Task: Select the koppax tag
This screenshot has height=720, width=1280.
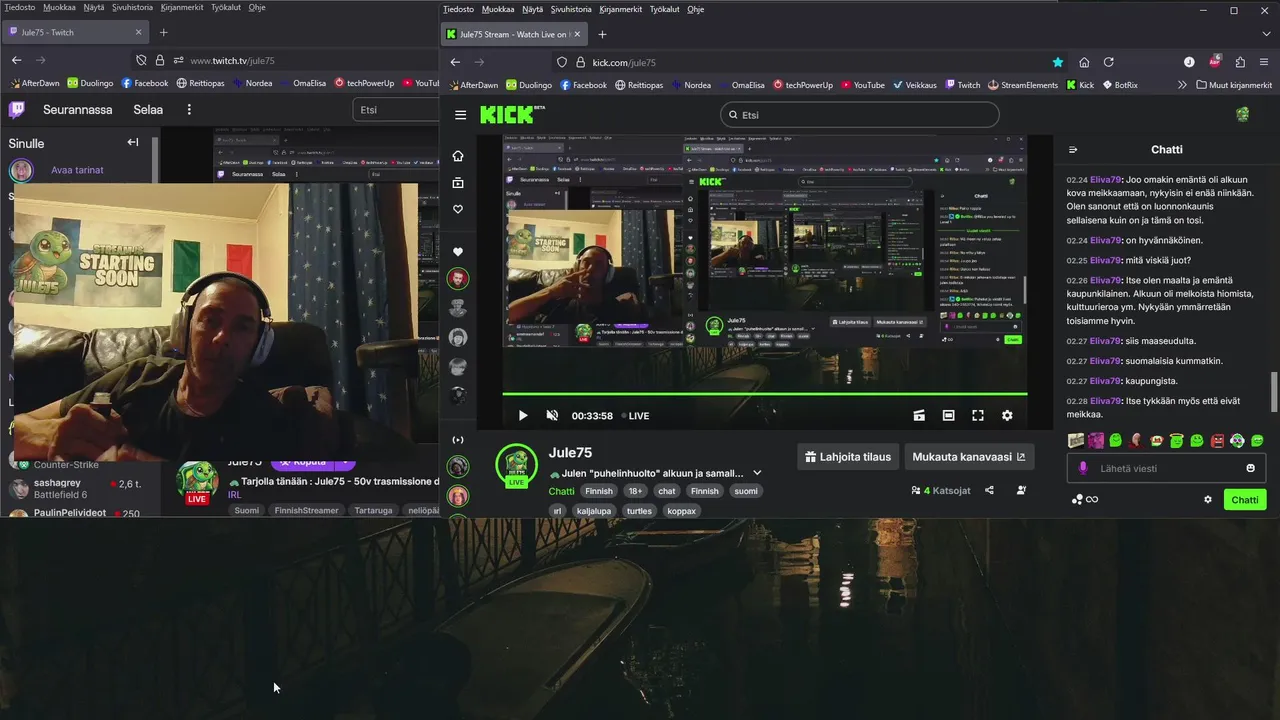Action: click(681, 511)
